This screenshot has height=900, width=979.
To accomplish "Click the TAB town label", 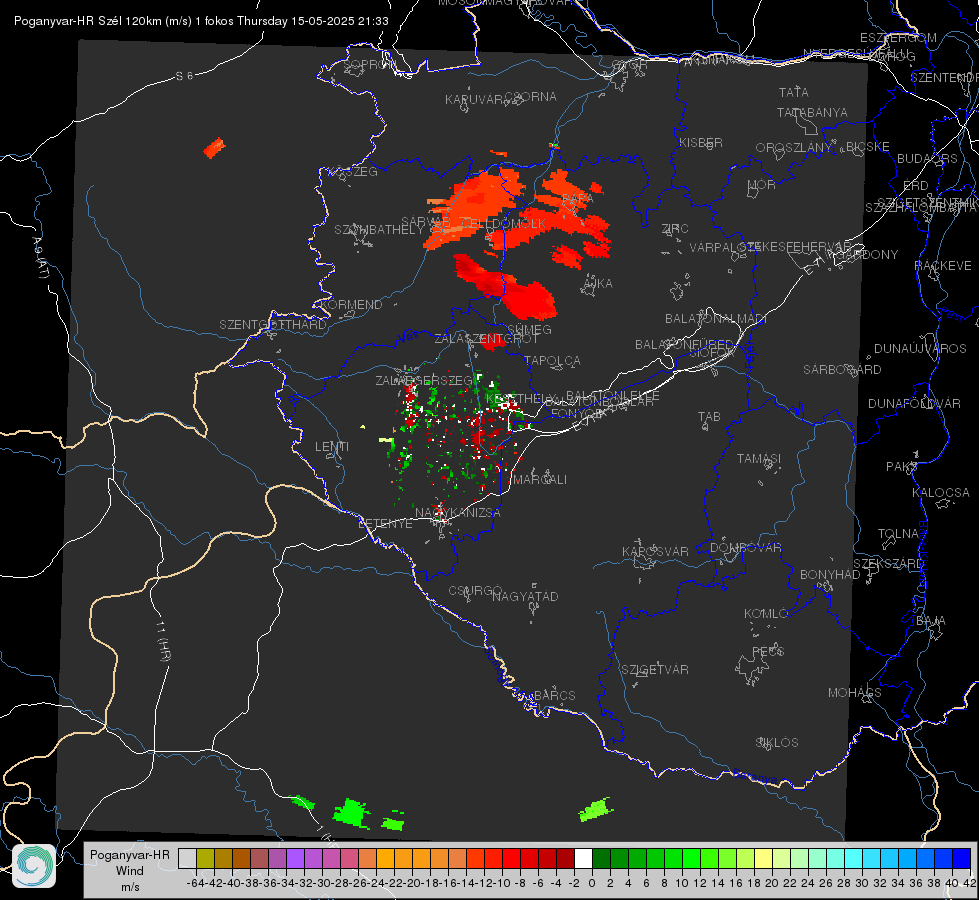I will pyautogui.click(x=709, y=417).
